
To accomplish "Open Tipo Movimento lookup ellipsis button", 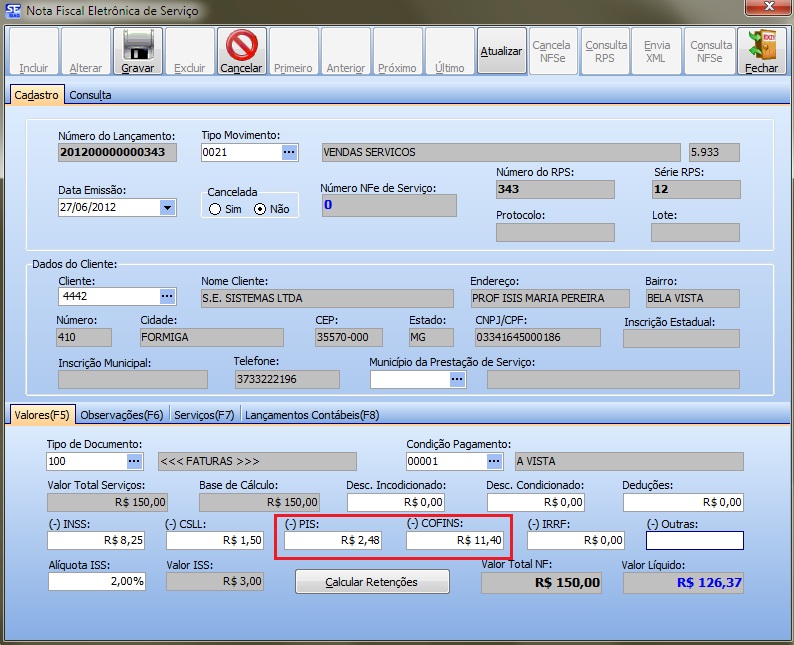I will [289, 152].
